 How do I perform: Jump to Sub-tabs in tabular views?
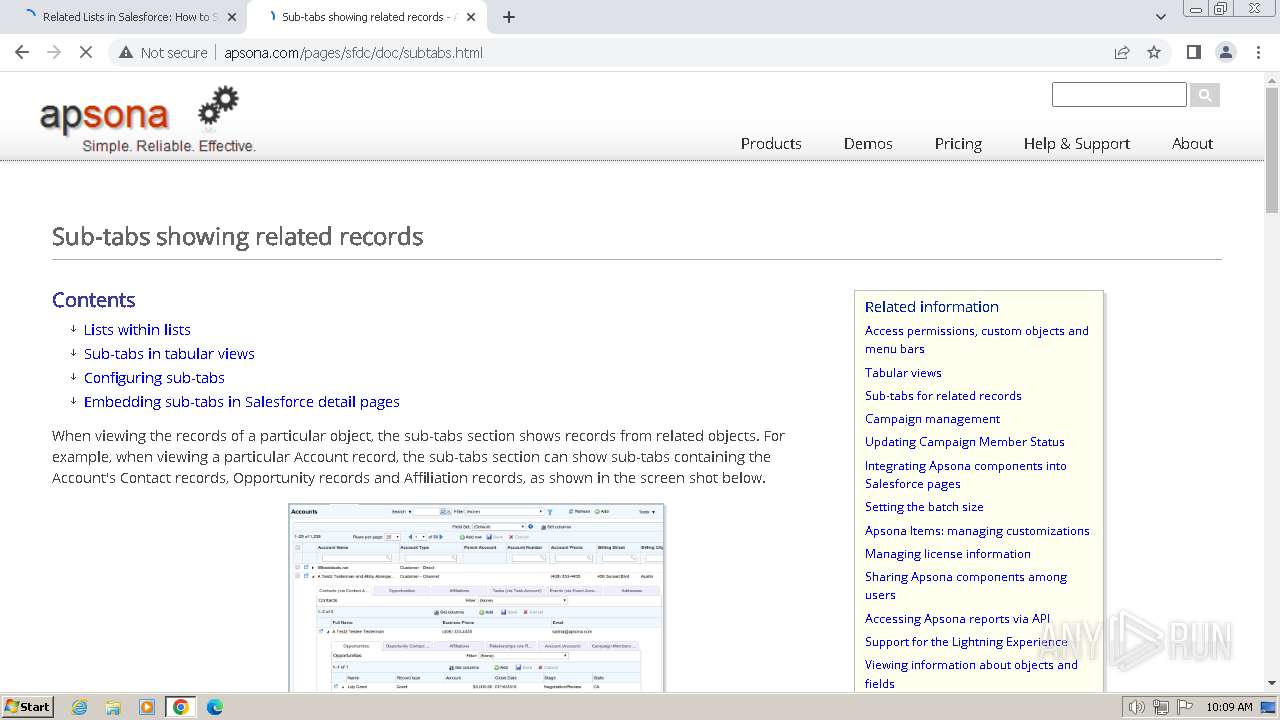[169, 353]
